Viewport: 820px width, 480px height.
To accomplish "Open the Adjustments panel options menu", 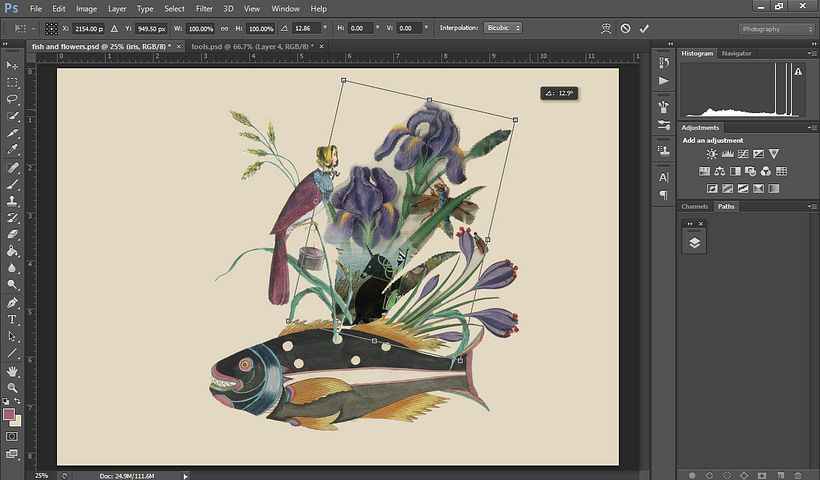I will [x=812, y=128].
